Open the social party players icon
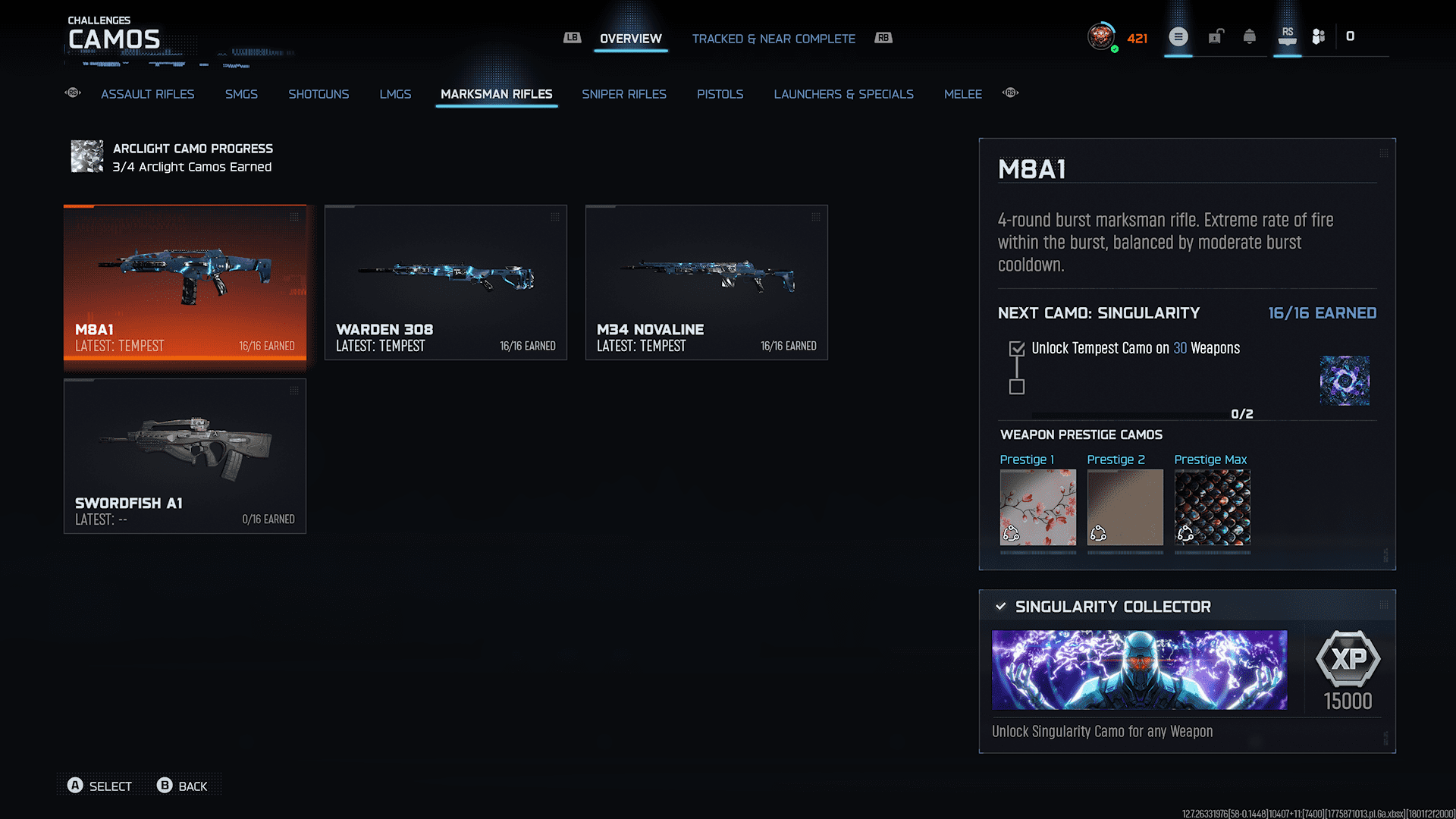Viewport: 1456px width, 819px height. [1319, 36]
